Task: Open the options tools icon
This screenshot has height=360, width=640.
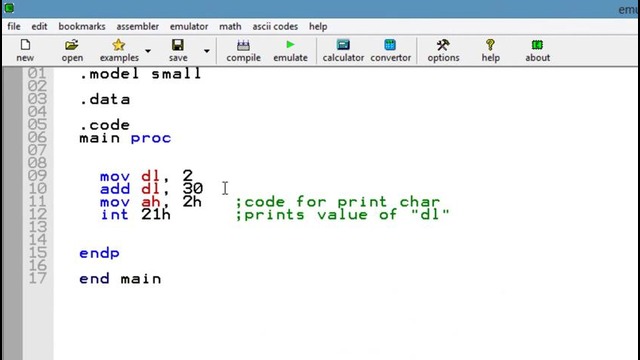Action: [443, 44]
